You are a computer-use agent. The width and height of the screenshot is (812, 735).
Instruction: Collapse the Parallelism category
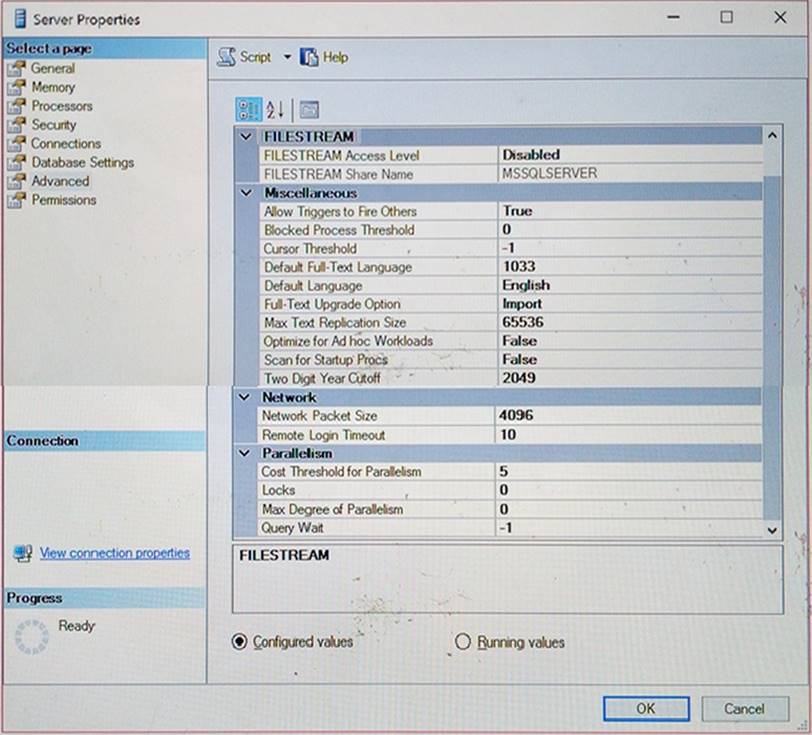(x=246, y=453)
